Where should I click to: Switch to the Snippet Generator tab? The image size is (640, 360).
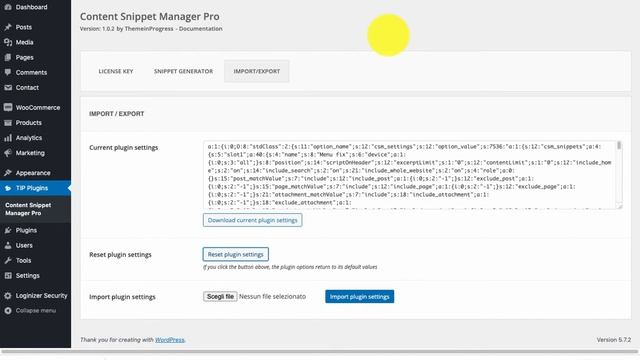click(x=183, y=71)
